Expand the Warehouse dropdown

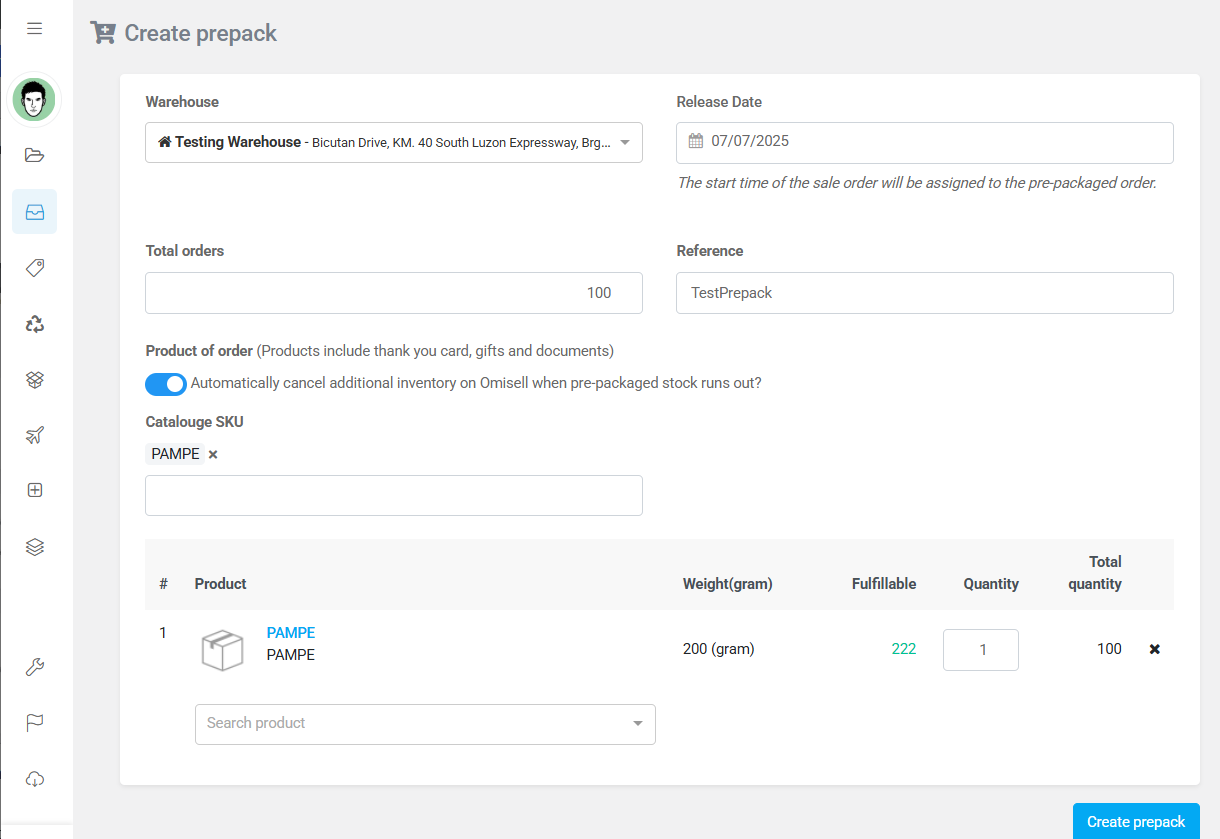point(394,143)
